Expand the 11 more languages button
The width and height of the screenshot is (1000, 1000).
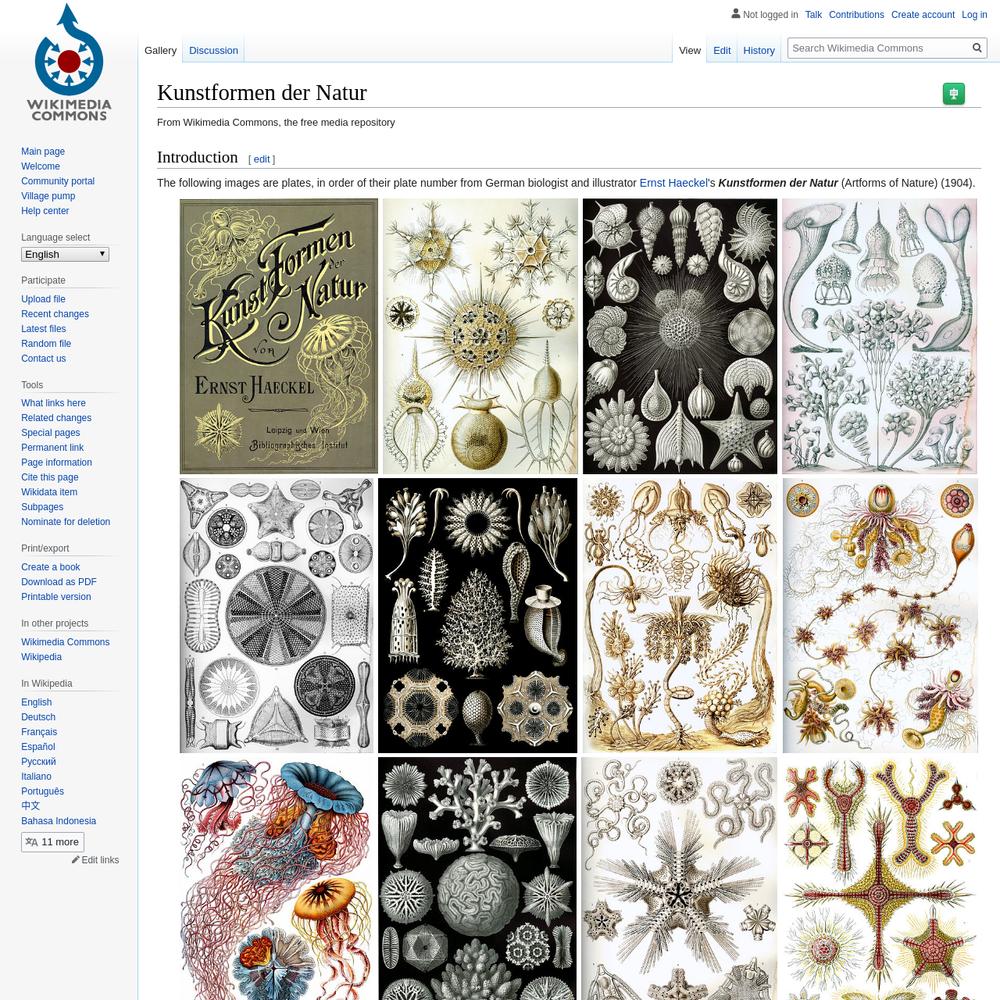pyautogui.click(x=52, y=842)
